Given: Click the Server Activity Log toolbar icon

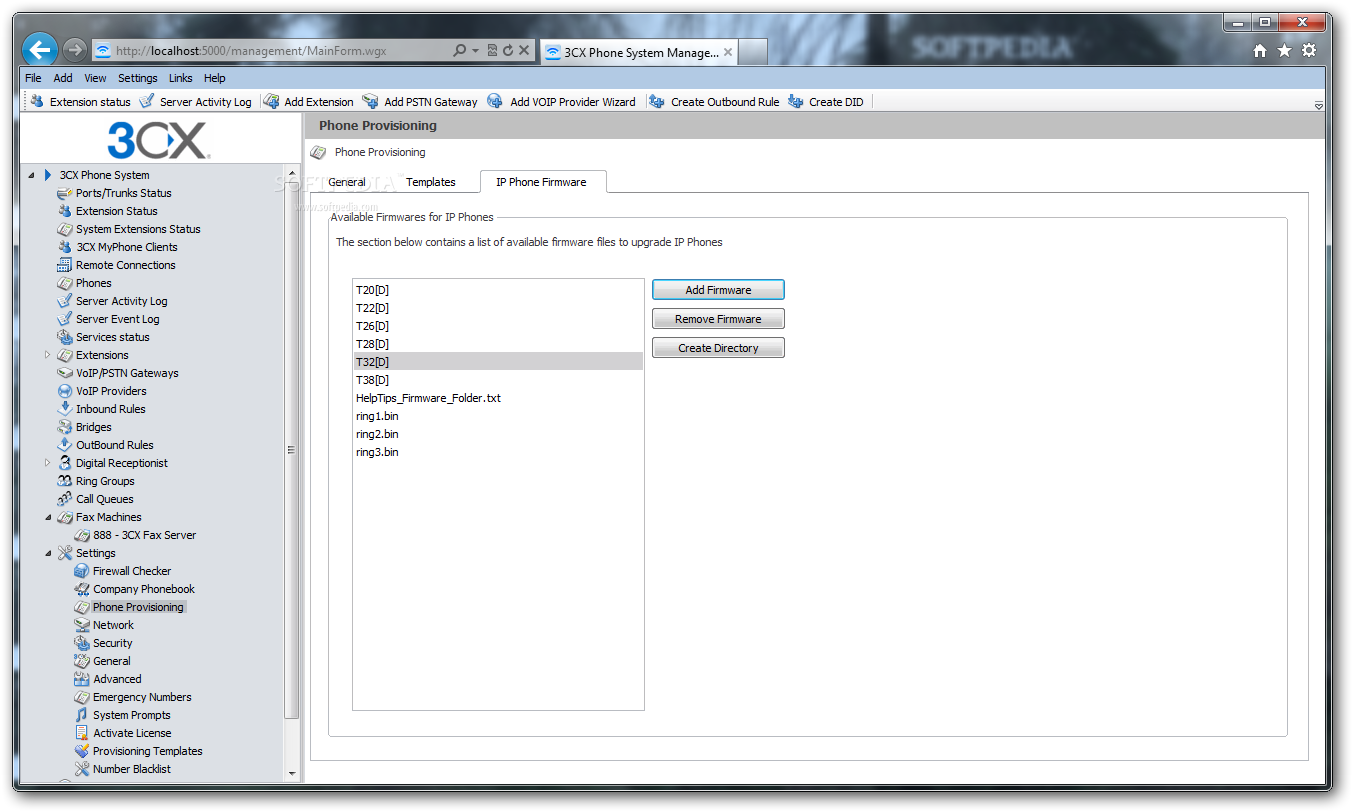Looking at the screenshot, I should click(x=146, y=101).
